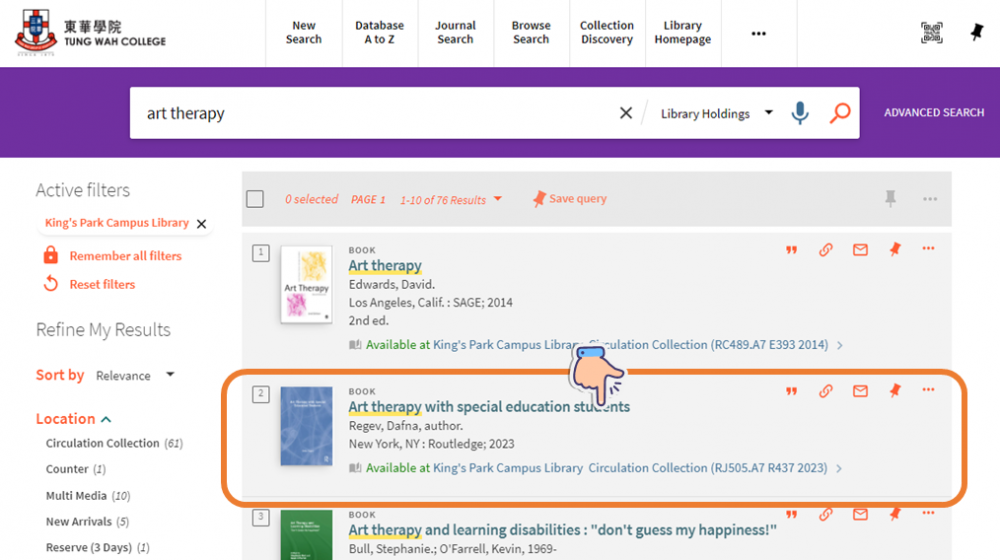The height and width of the screenshot is (560, 1000).
Task: Open pinned favorites in top bar
Action: pyautogui.click(x=976, y=32)
